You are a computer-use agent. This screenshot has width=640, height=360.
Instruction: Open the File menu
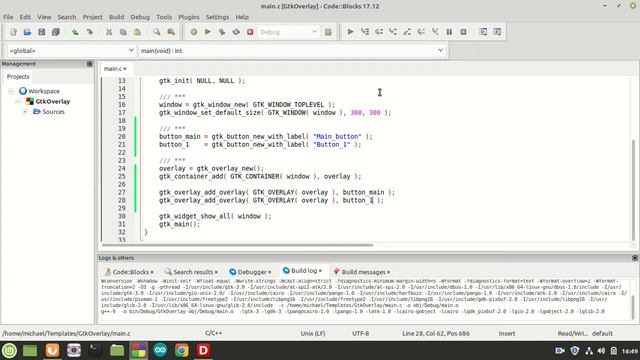tap(8, 17)
